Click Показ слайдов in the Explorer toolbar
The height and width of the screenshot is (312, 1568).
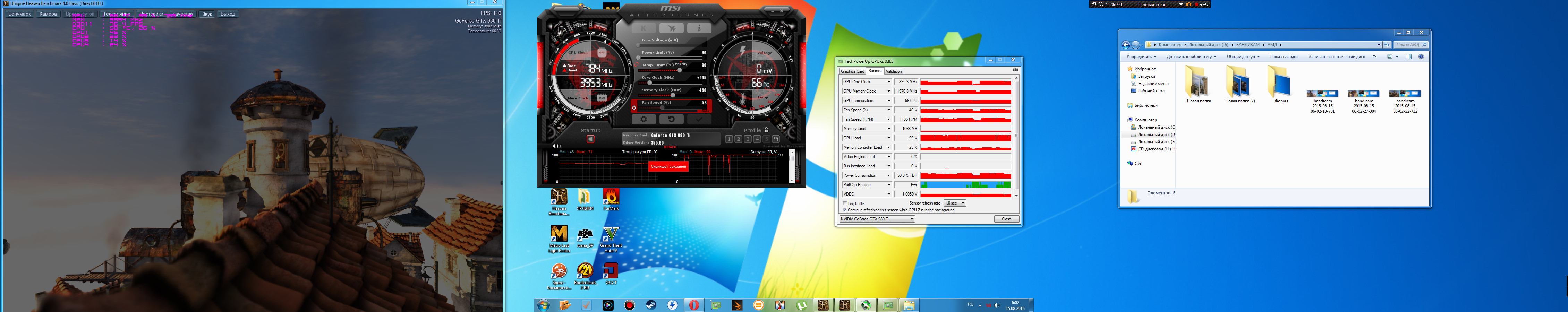pos(1284,57)
